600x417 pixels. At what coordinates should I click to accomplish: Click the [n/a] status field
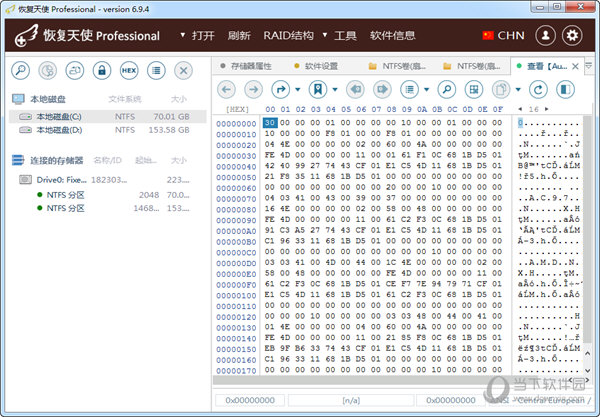click(x=351, y=400)
